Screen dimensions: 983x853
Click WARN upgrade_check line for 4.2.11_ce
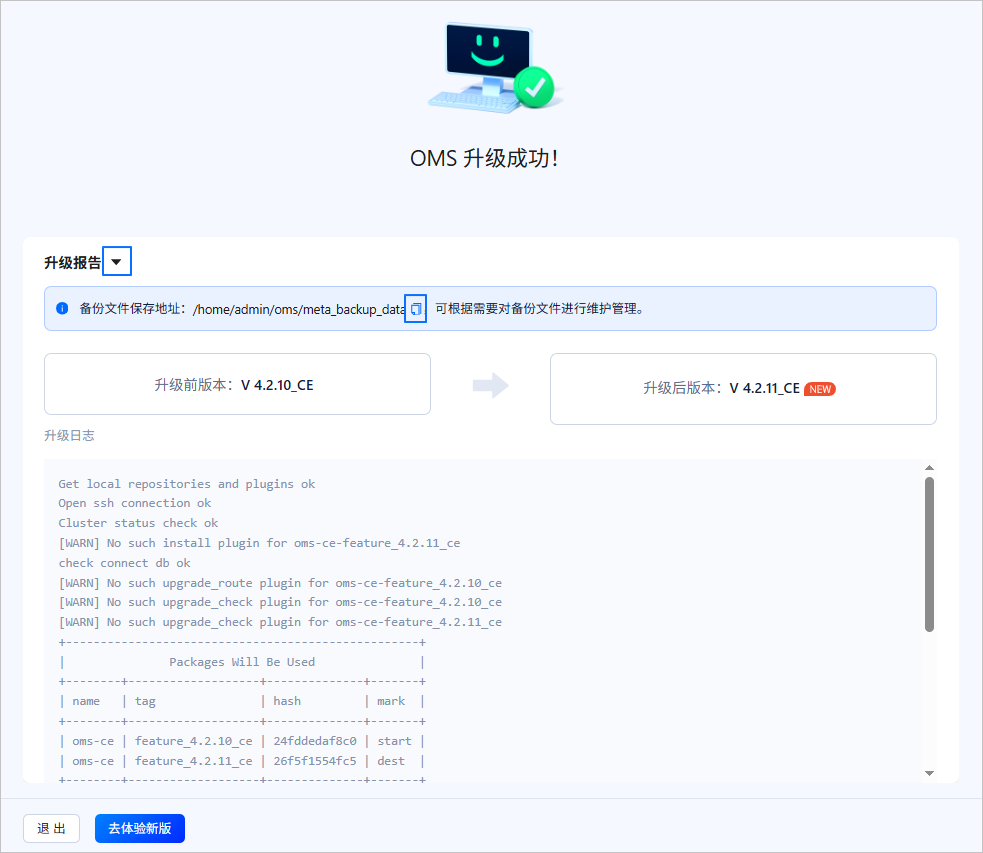(x=280, y=622)
